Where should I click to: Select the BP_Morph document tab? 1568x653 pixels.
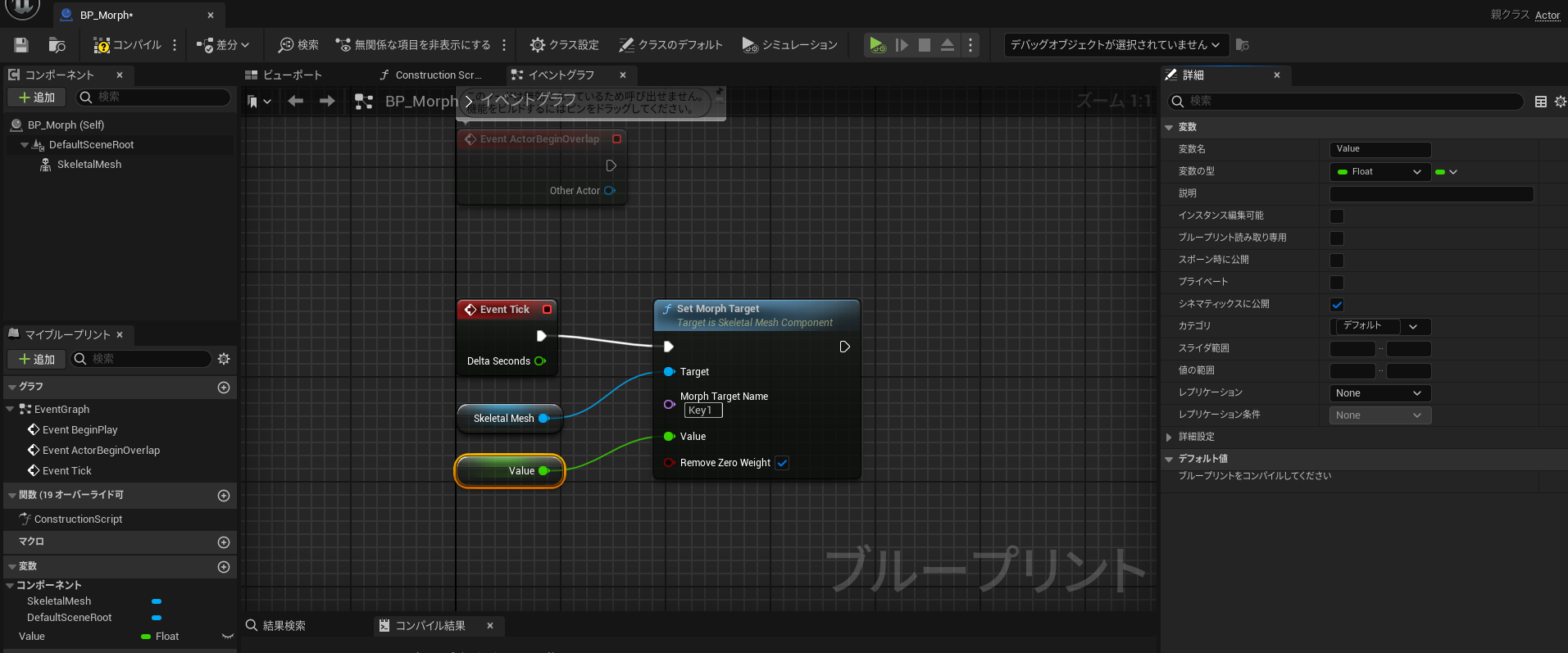pos(106,15)
